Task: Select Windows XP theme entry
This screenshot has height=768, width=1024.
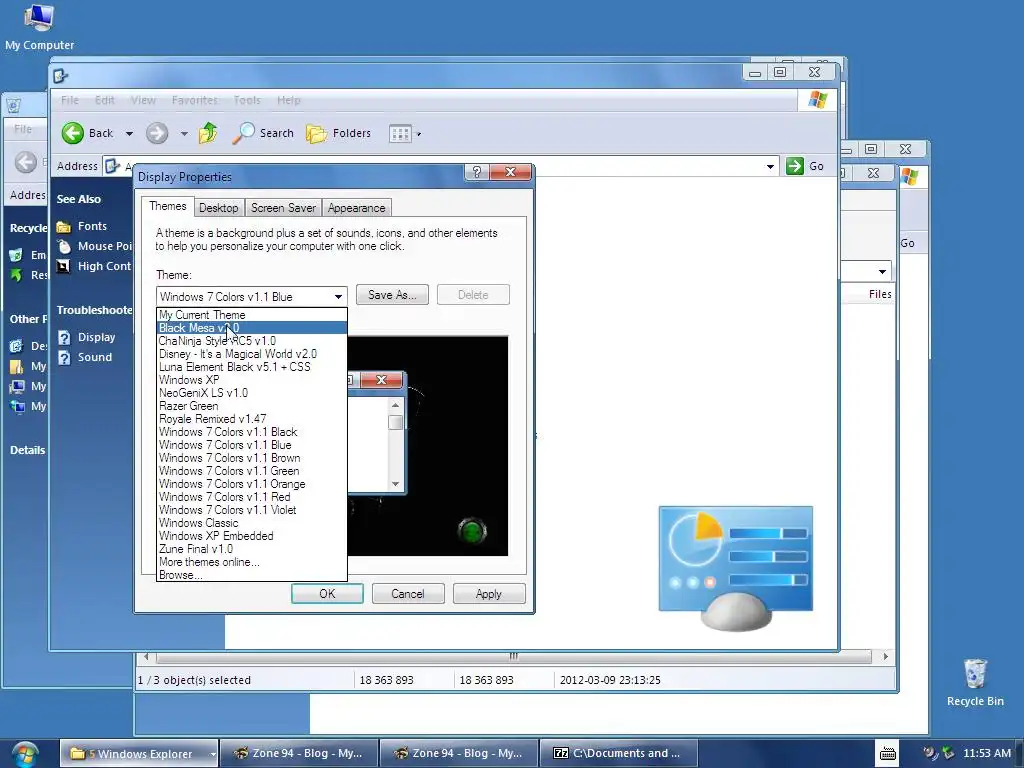Action: point(251,380)
